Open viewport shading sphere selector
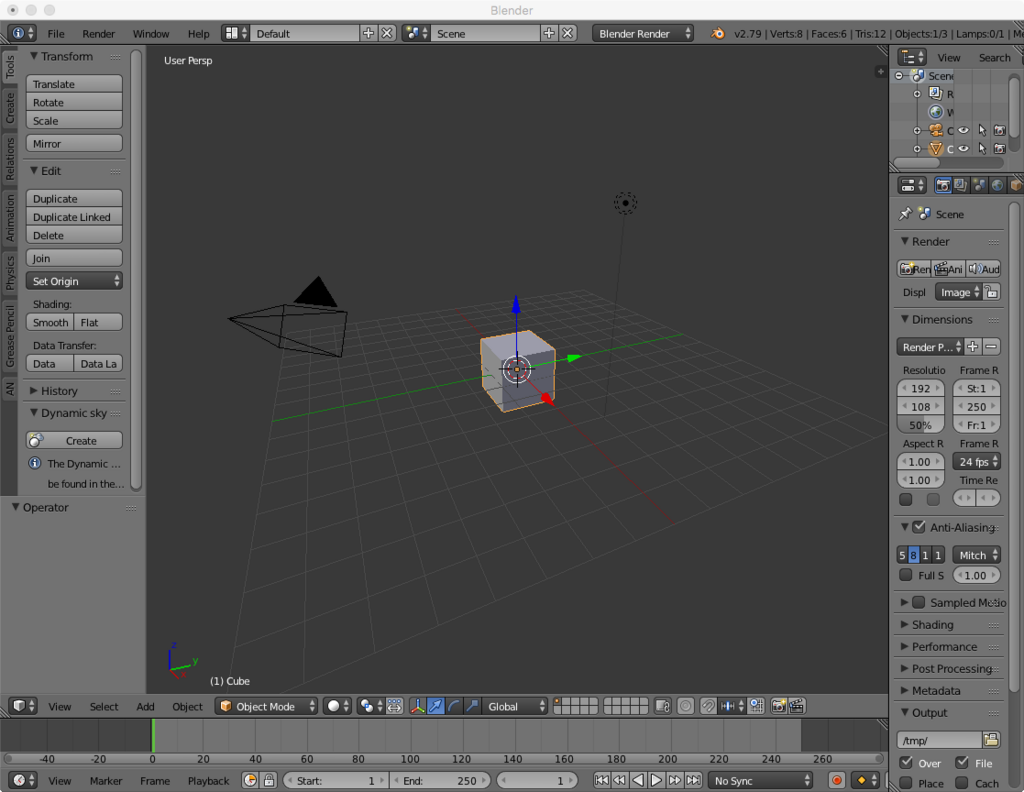The height and width of the screenshot is (792, 1024). point(338,706)
